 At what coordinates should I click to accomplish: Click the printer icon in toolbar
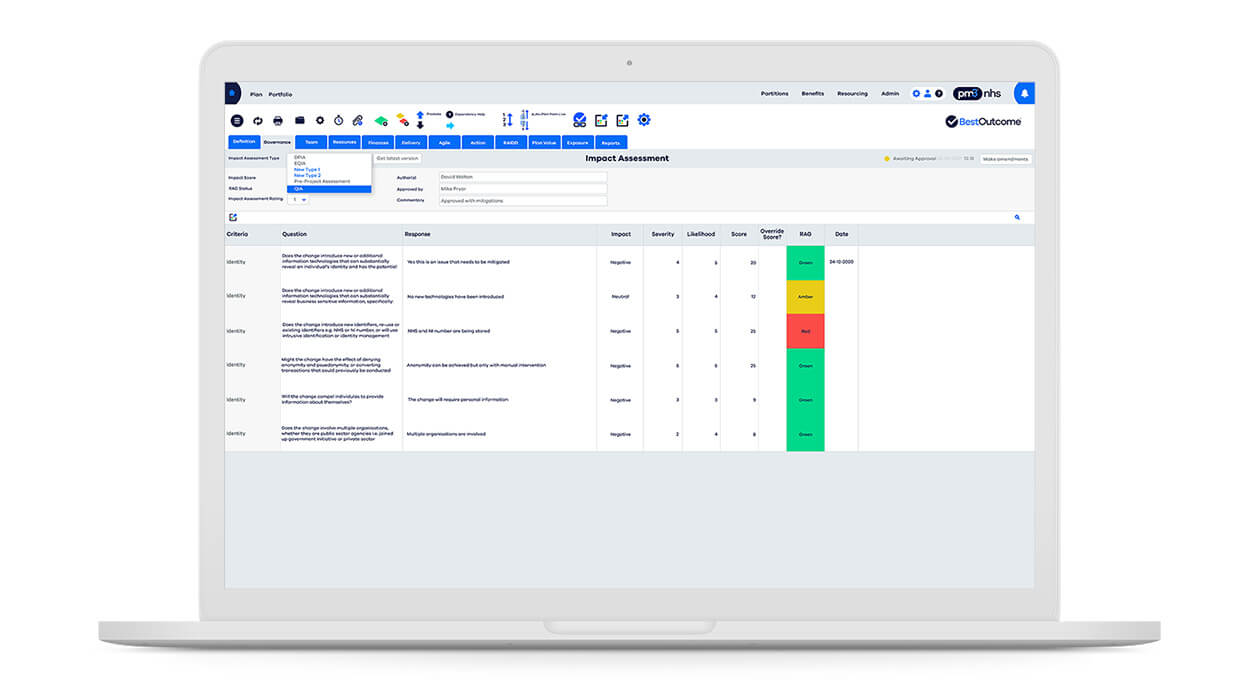[x=278, y=120]
